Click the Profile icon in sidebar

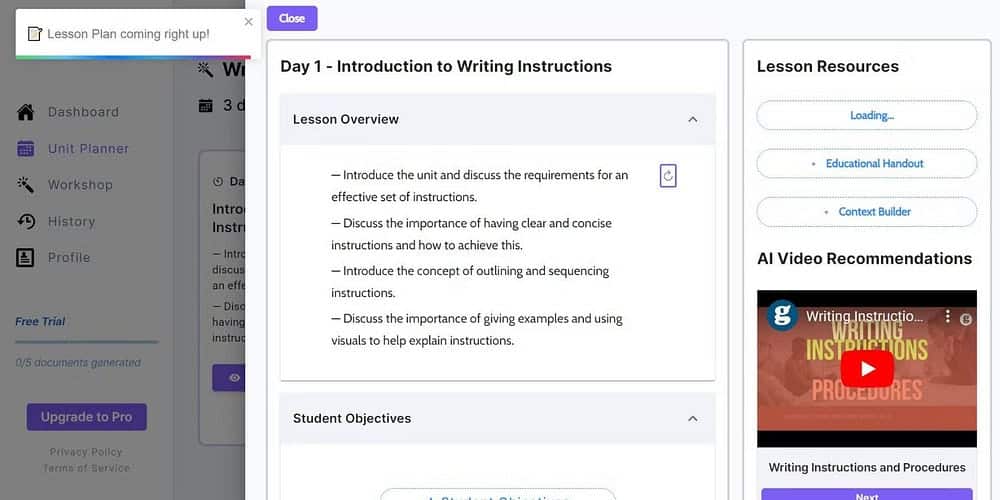click(x=26, y=258)
